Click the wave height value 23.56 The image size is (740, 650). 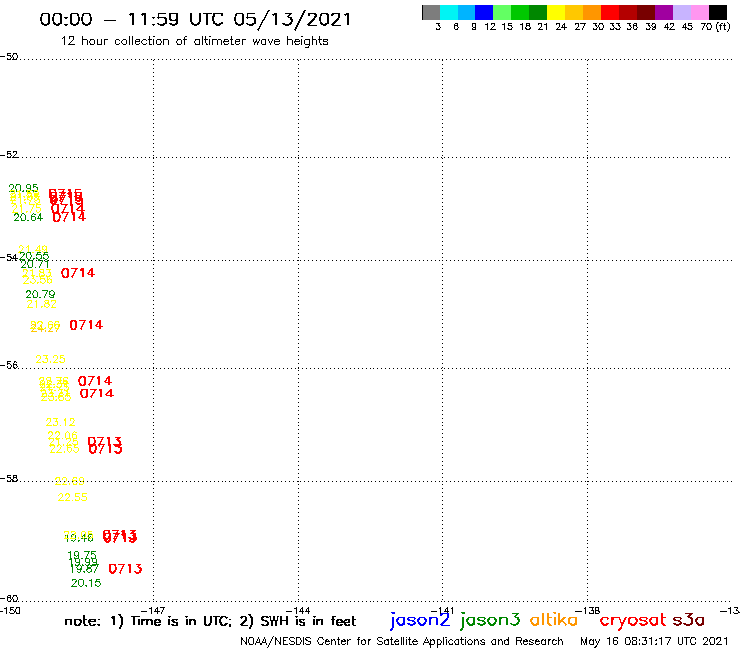tap(38, 280)
